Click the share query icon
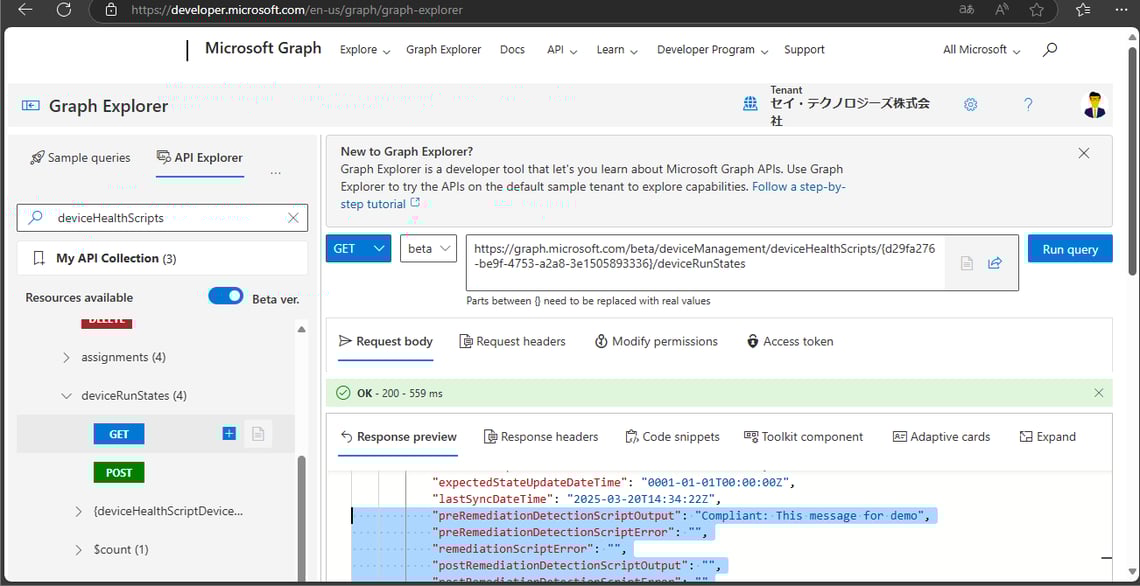The image size is (1140, 586). [995, 262]
